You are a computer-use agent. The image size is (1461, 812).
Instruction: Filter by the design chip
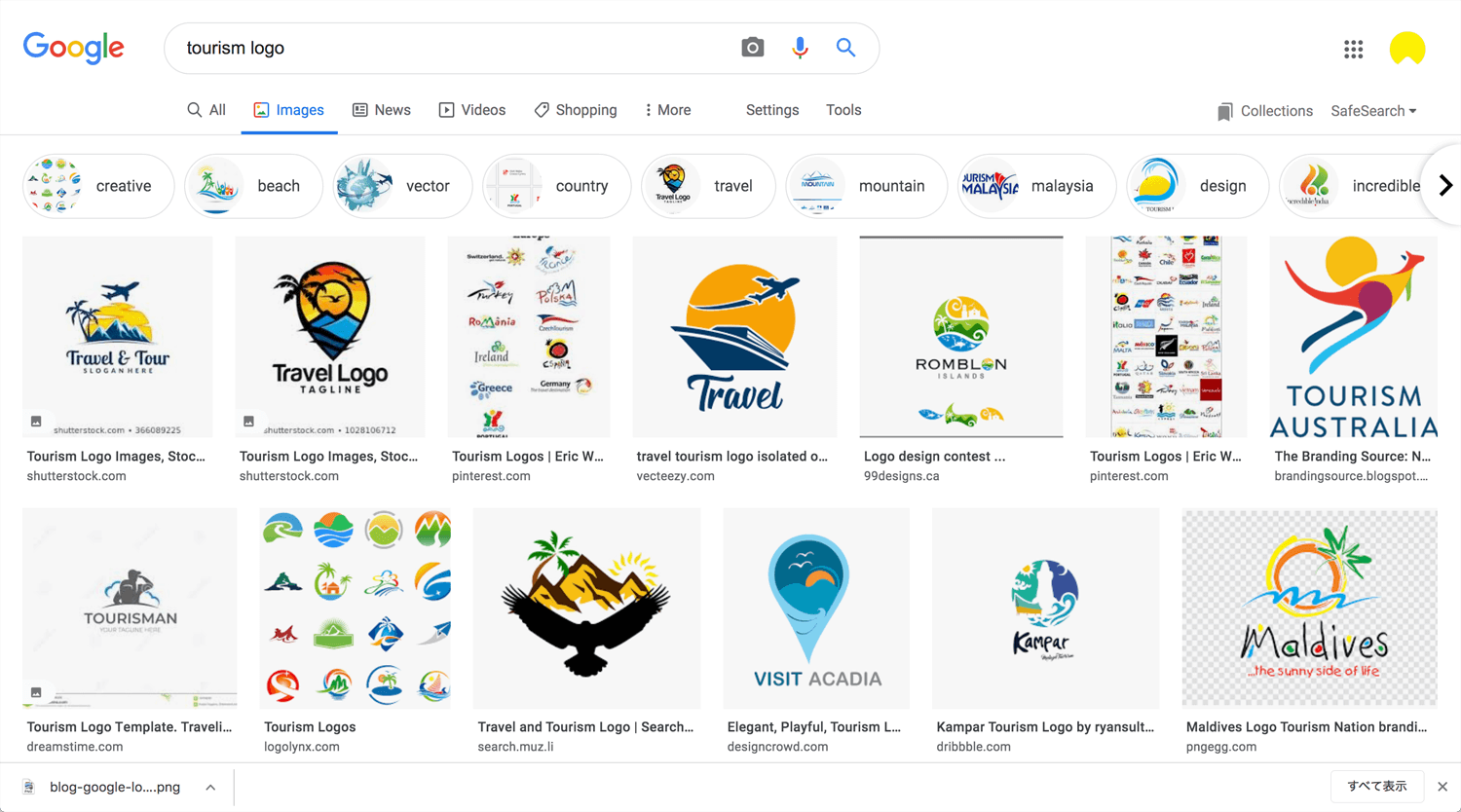coord(1197,186)
